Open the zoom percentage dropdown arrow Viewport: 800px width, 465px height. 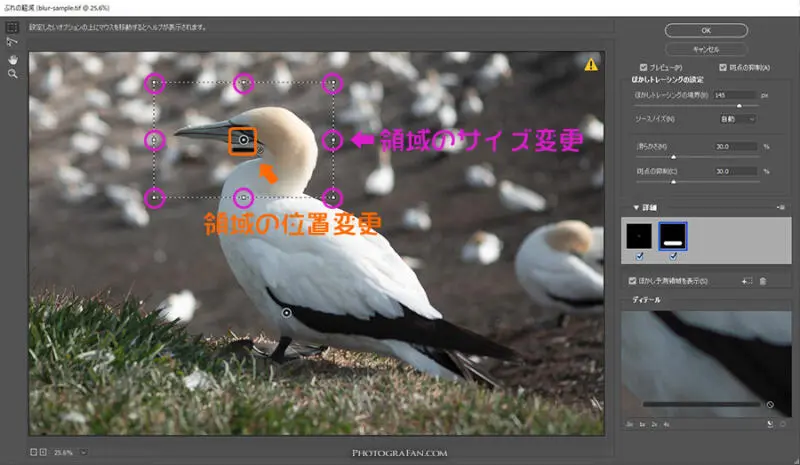click(x=84, y=452)
